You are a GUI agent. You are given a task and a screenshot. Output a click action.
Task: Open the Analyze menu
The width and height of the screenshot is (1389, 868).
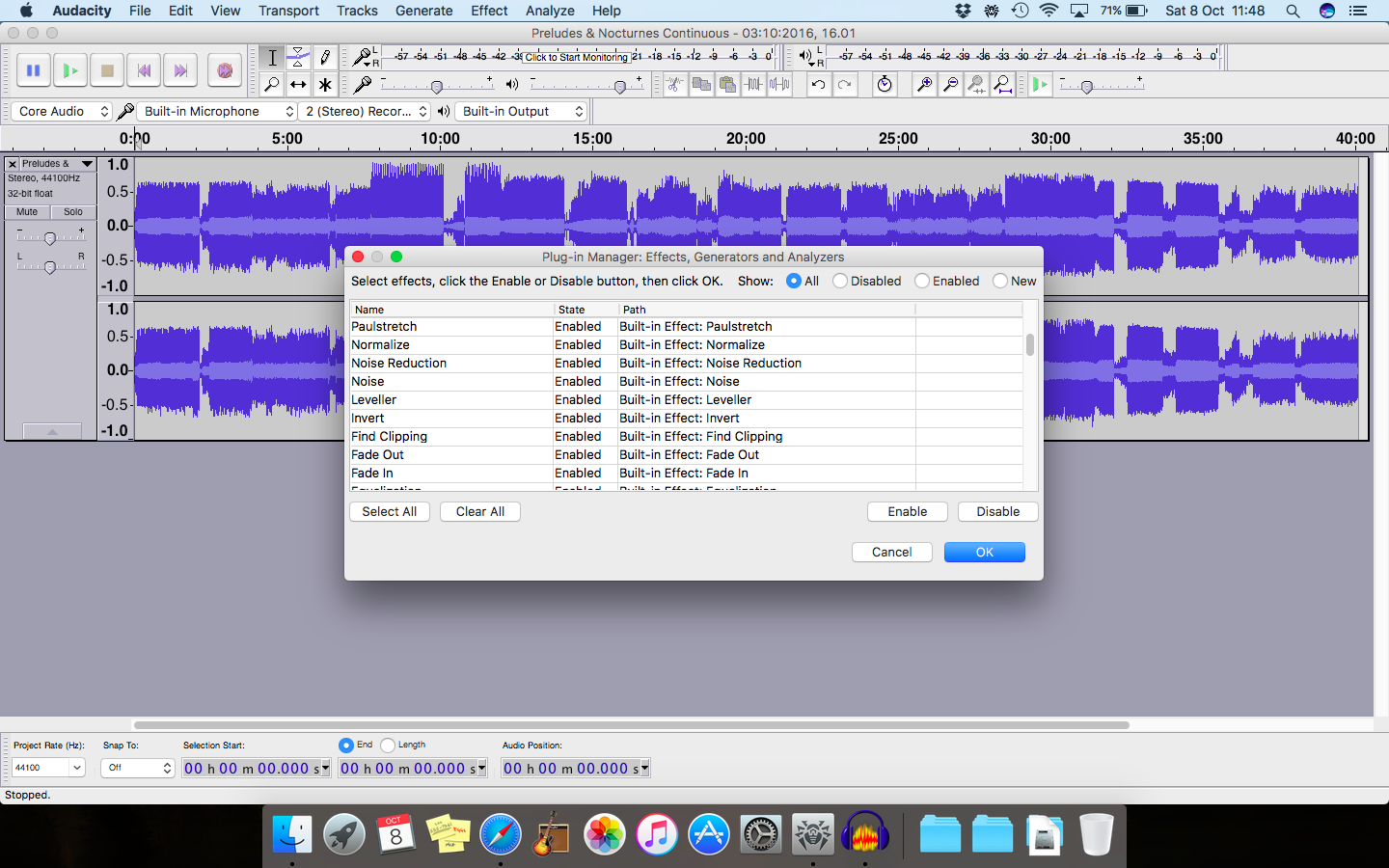pos(550,11)
